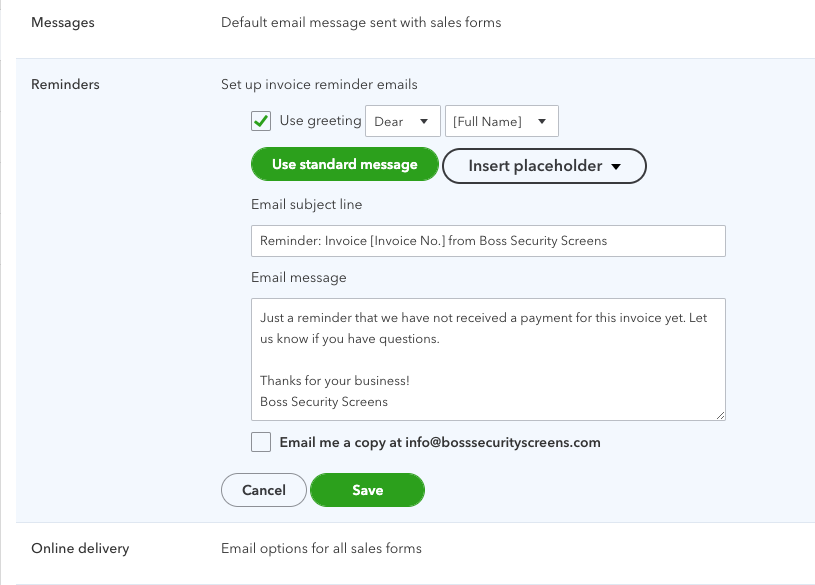Click inside the Email message text area
Viewport: 815px width, 585px height.
point(488,358)
